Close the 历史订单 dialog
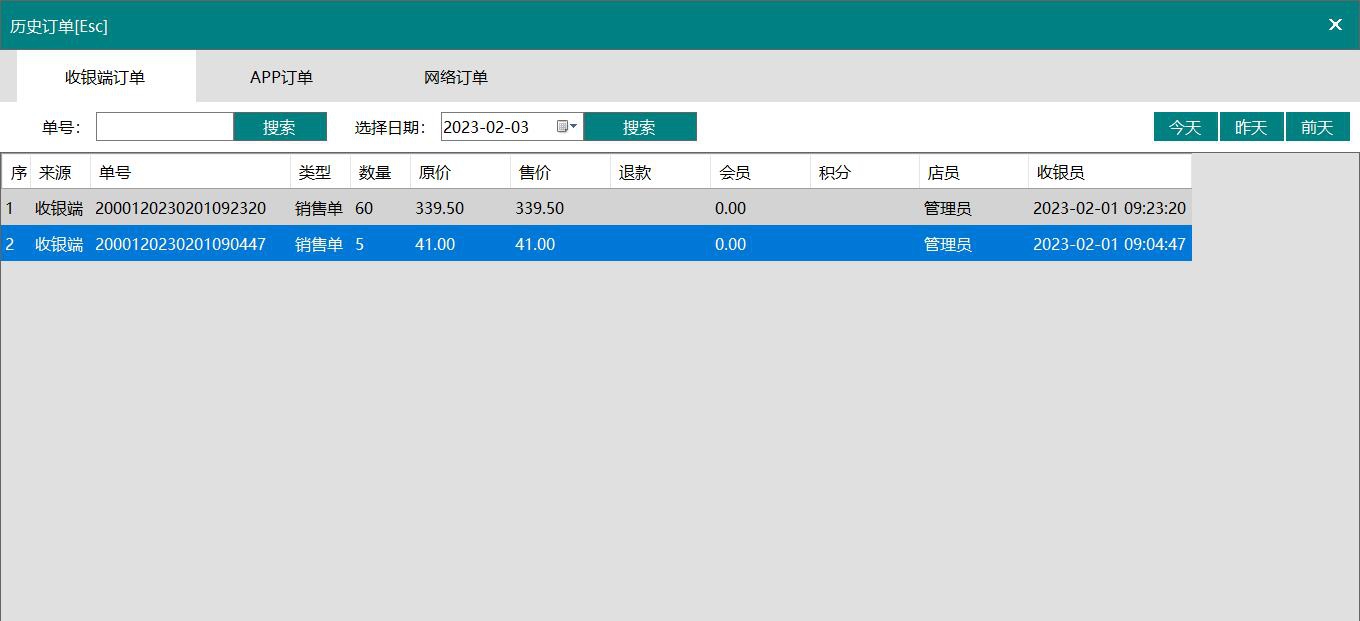This screenshot has height=621, width=1360. pos(1335,25)
